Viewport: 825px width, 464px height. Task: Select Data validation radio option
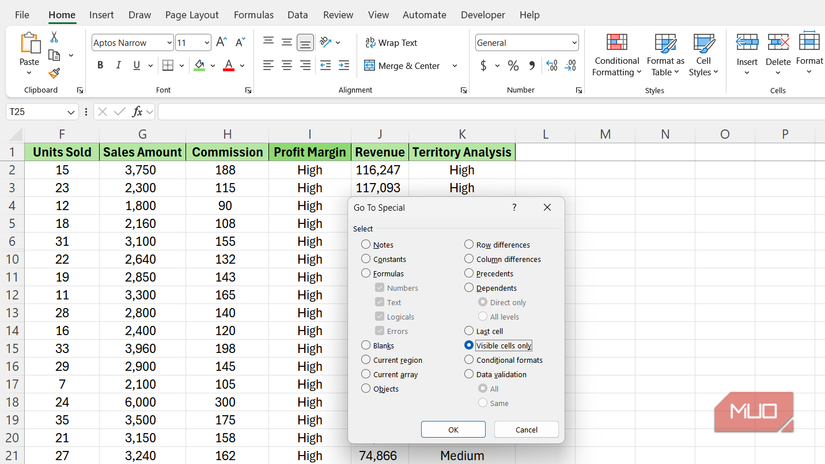[x=469, y=374]
